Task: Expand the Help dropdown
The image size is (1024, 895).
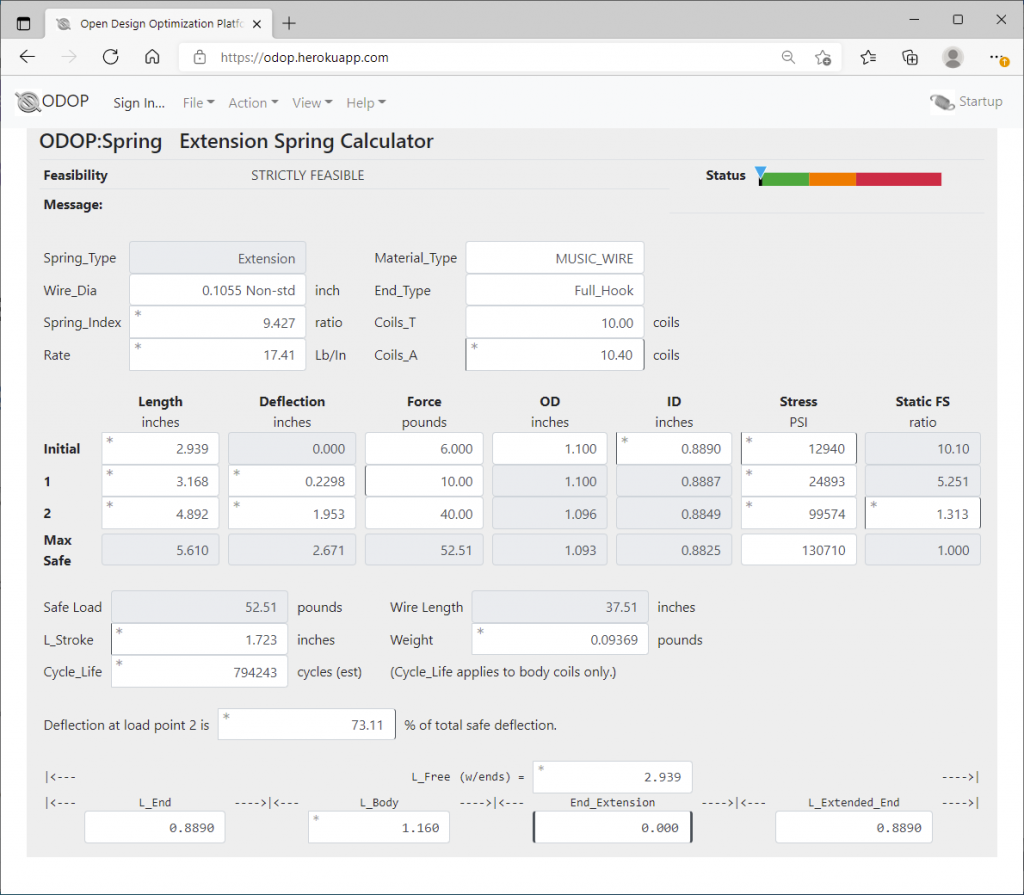Action: (x=365, y=102)
